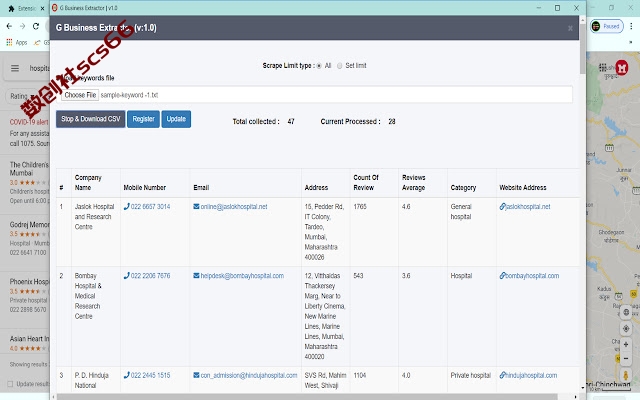Click browser forward arrow in Chrome
The width and height of the screenshot is (640, 400).
tap(22, 26)
